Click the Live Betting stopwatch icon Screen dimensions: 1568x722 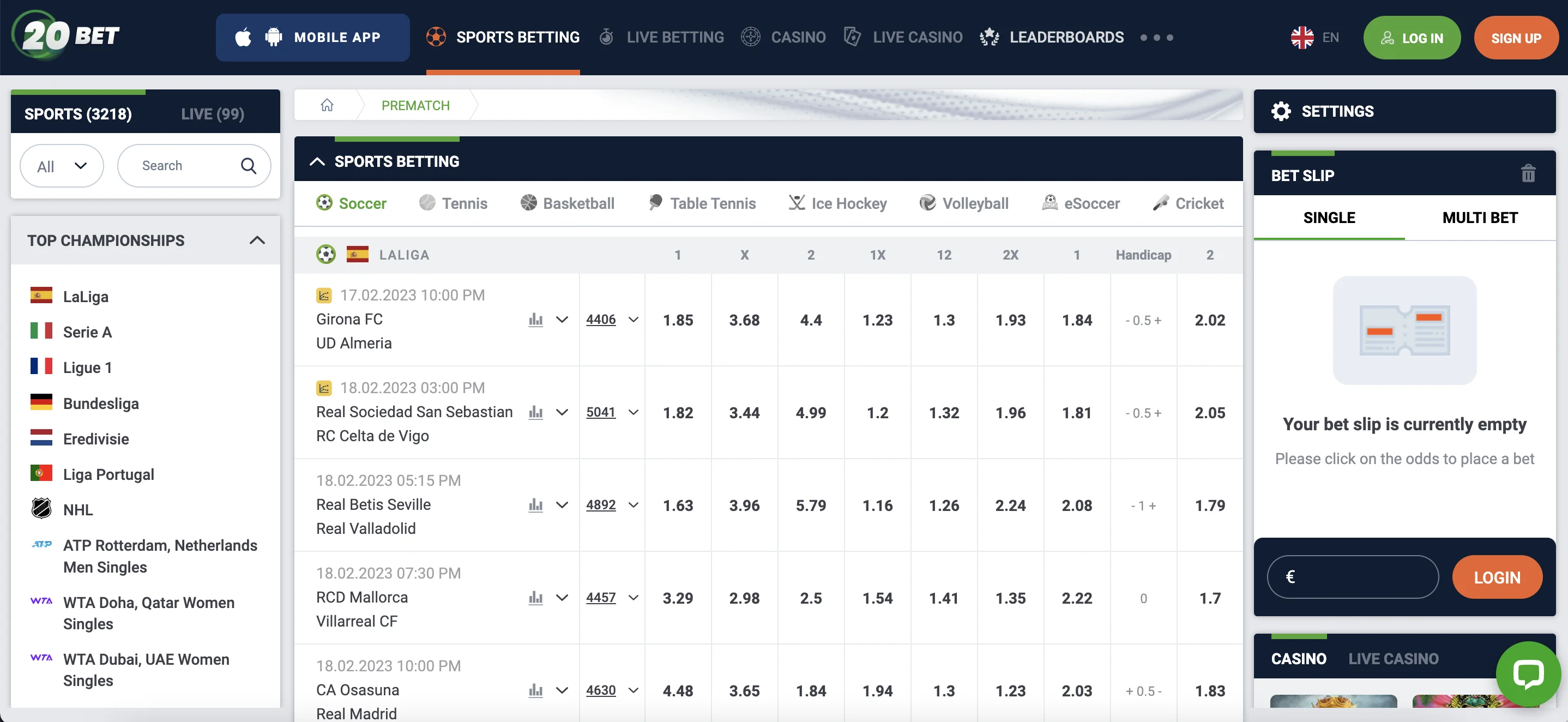point(606,37)
